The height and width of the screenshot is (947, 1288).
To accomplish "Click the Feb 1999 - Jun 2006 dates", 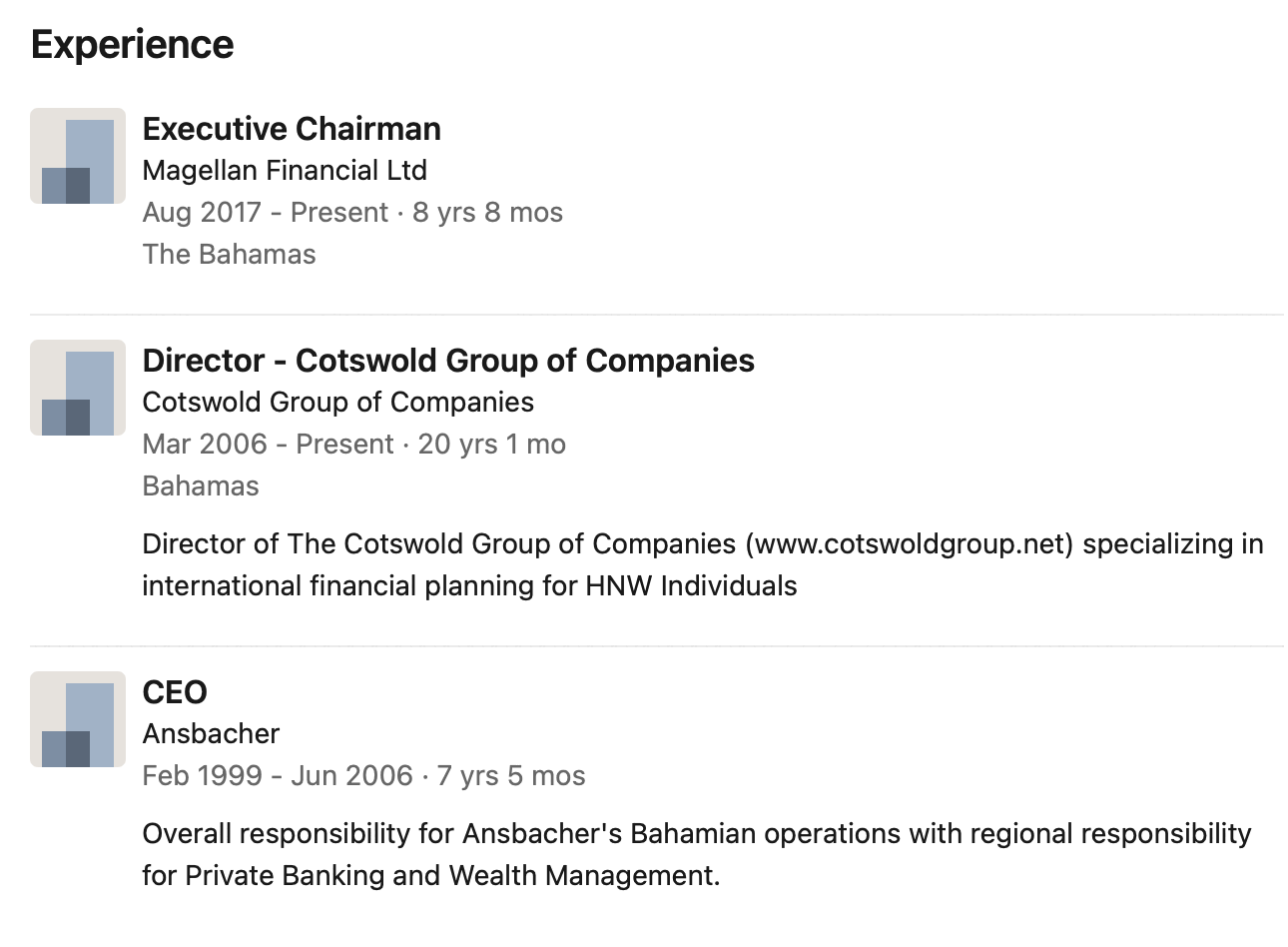I will (277, 776).
